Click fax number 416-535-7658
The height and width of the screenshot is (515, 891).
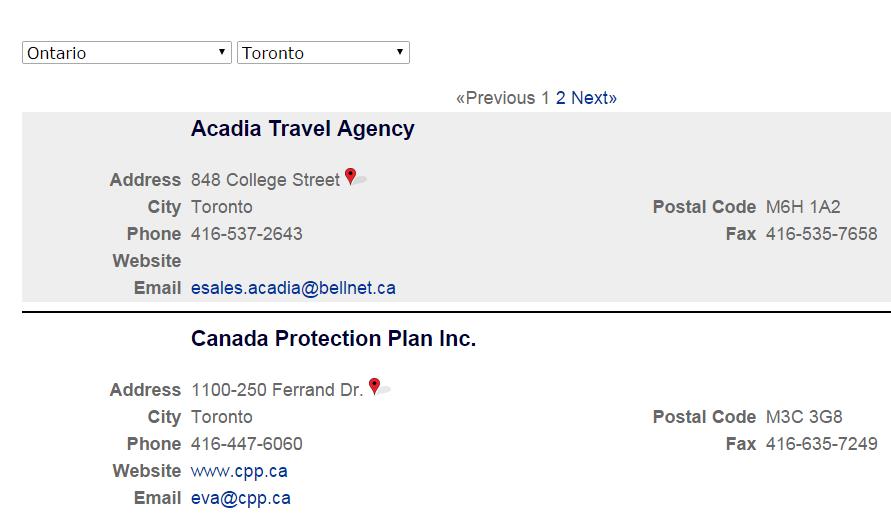click(821, 234)
